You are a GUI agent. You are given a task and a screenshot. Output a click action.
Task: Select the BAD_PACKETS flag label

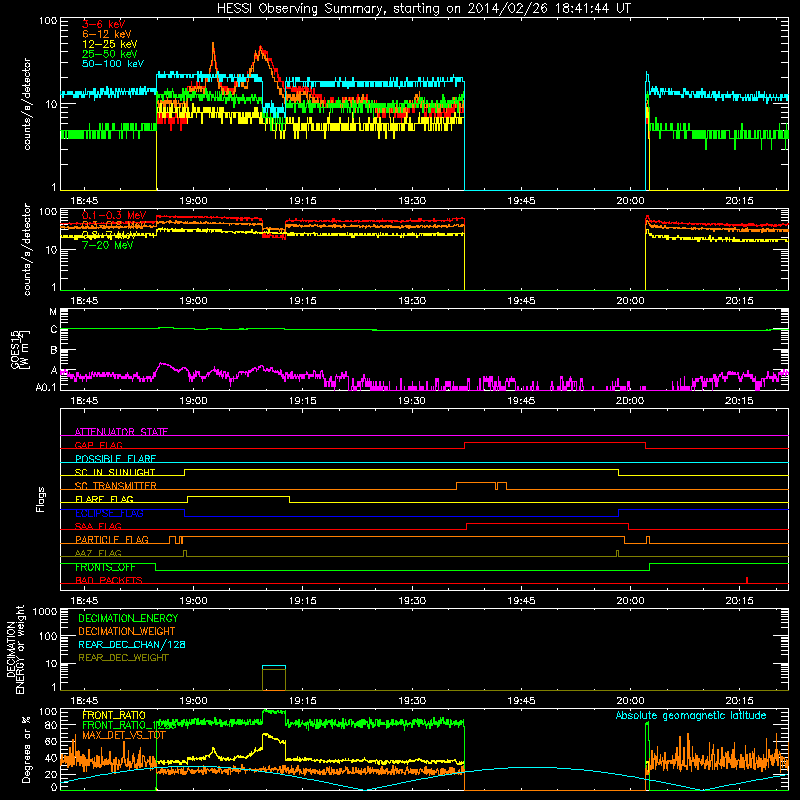pyautogui.click(x=109, y=580)
